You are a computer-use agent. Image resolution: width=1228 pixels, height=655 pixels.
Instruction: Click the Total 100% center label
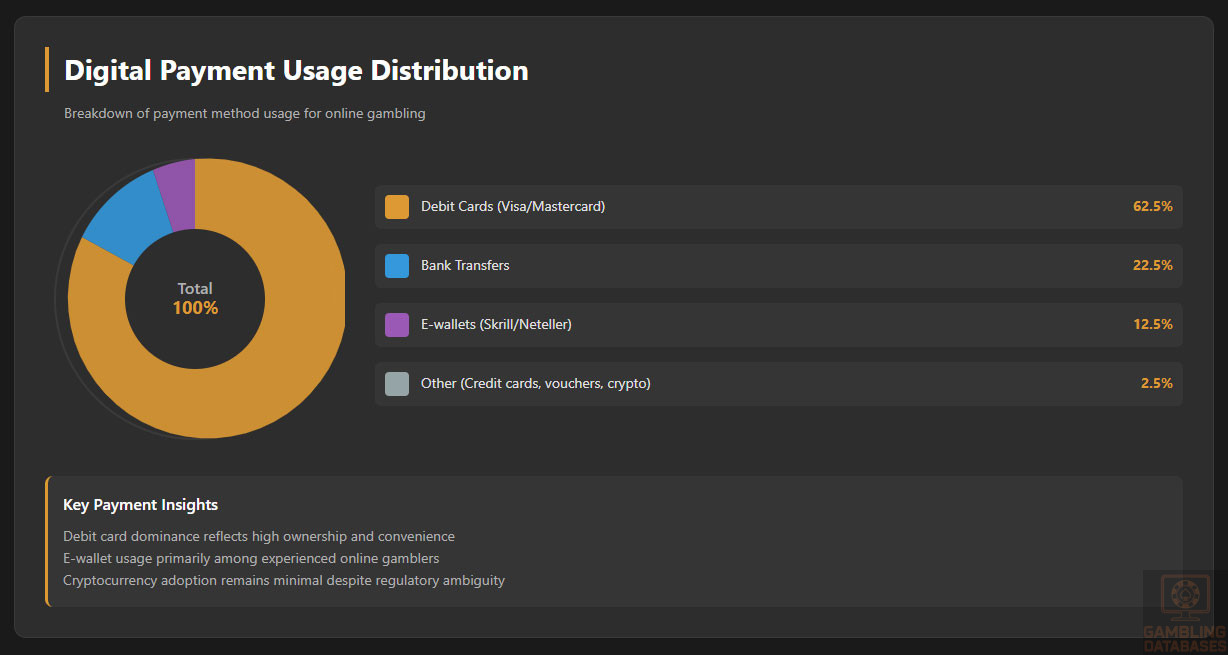click(x=195, y=298)
